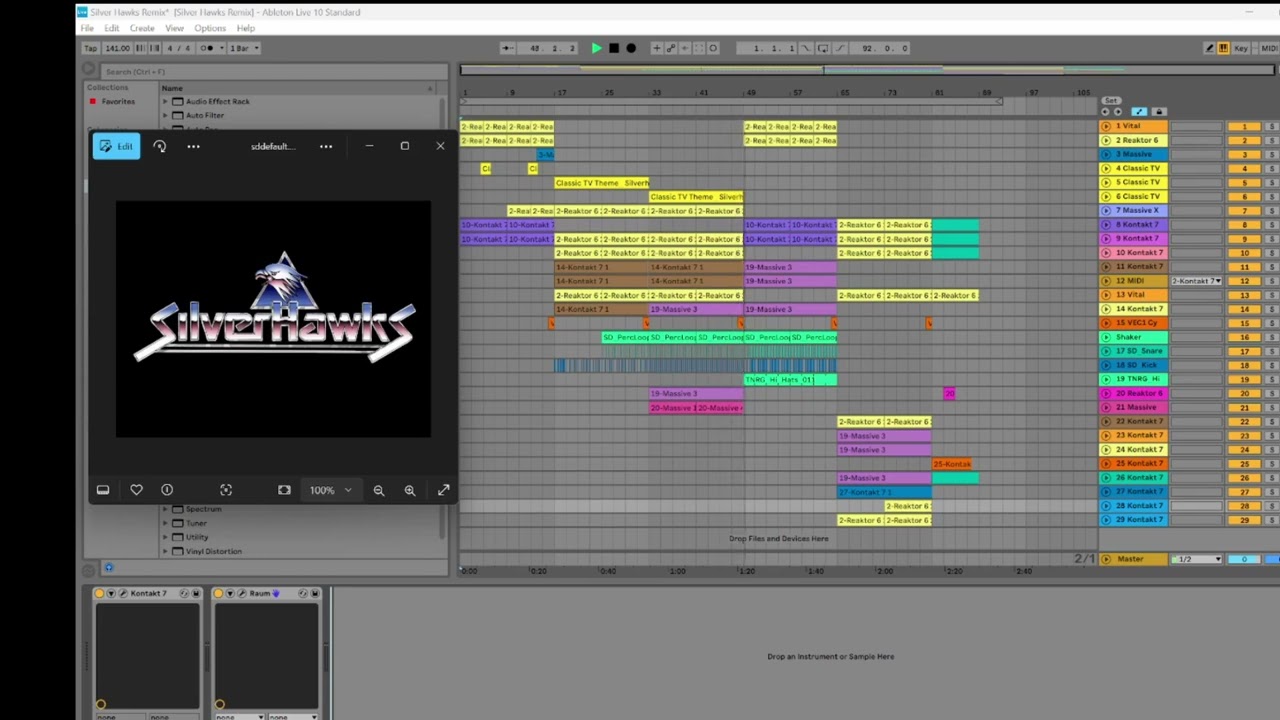
Task: Open the 100% zoom dropdown
Action: click(330, 490)
